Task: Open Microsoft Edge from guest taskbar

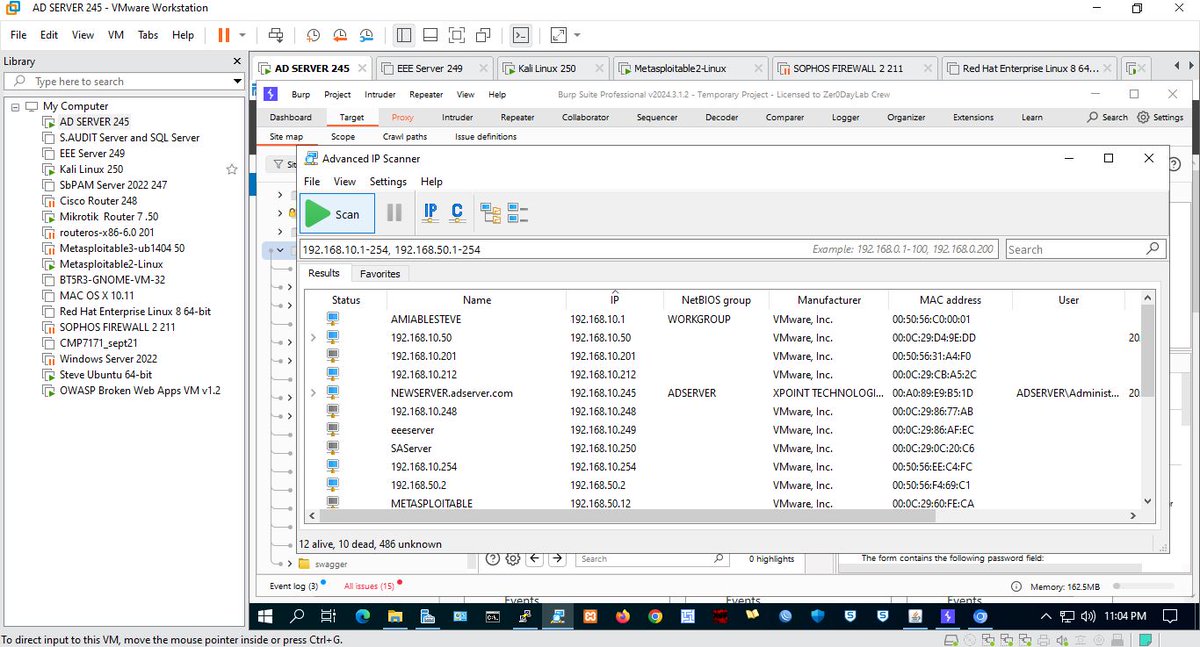Action: pos(362,616)
